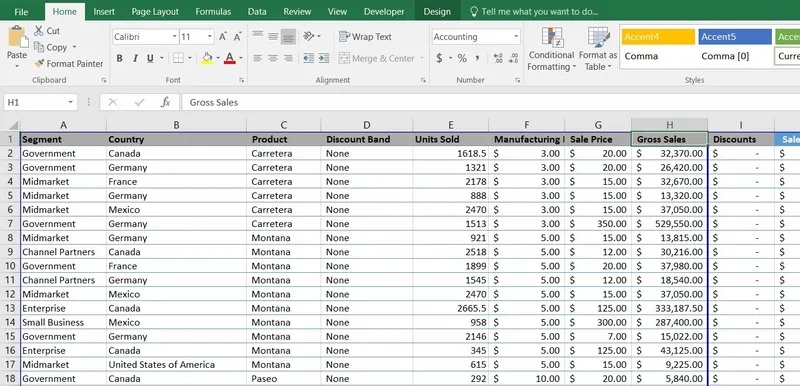
Task: Open the Name Box dropdown arrow
Action: (70, 102)
